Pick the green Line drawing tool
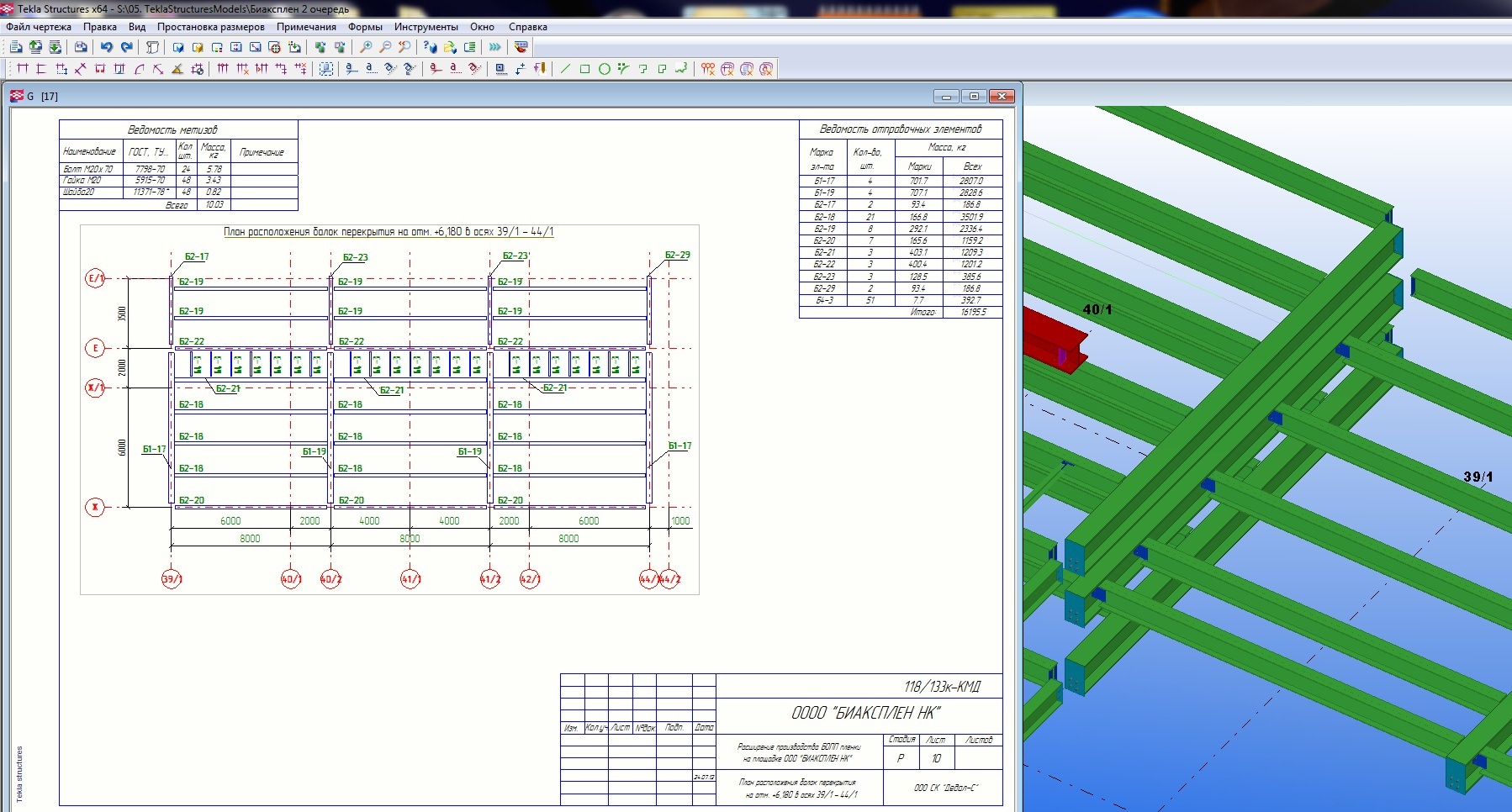The width and height of the screenshot is (1512, 812). (565, 69)
